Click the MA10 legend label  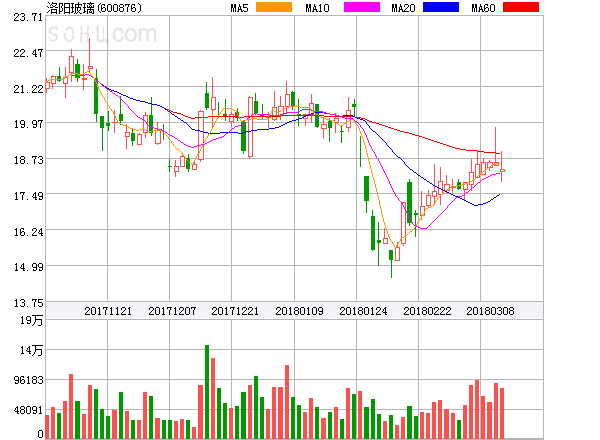click(x=317, y=8)
